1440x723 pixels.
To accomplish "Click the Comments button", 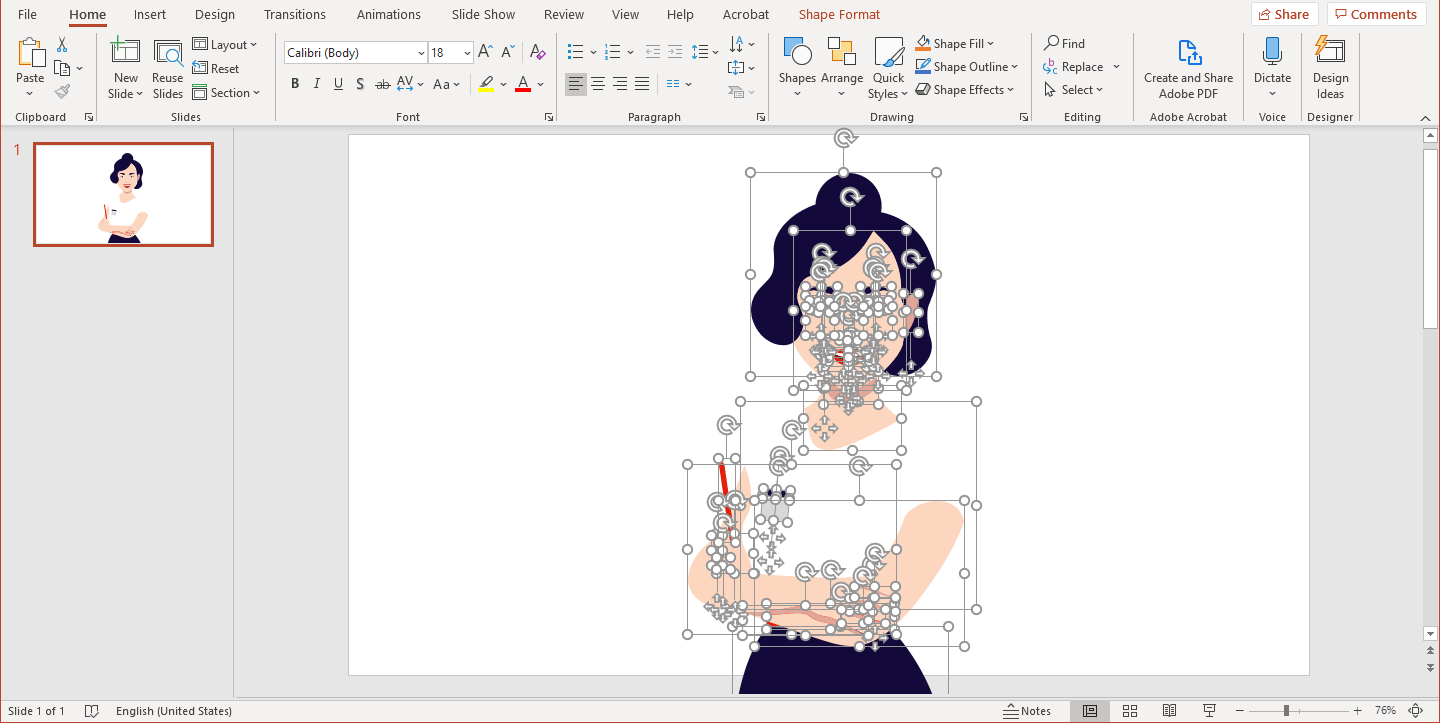I will (1376, 13).
